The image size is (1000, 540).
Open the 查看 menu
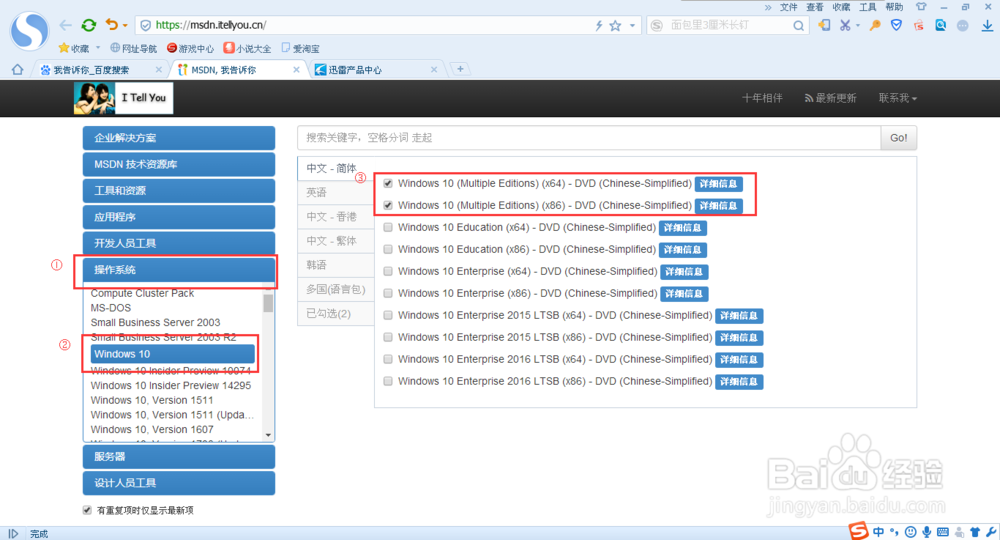(814, 7)
